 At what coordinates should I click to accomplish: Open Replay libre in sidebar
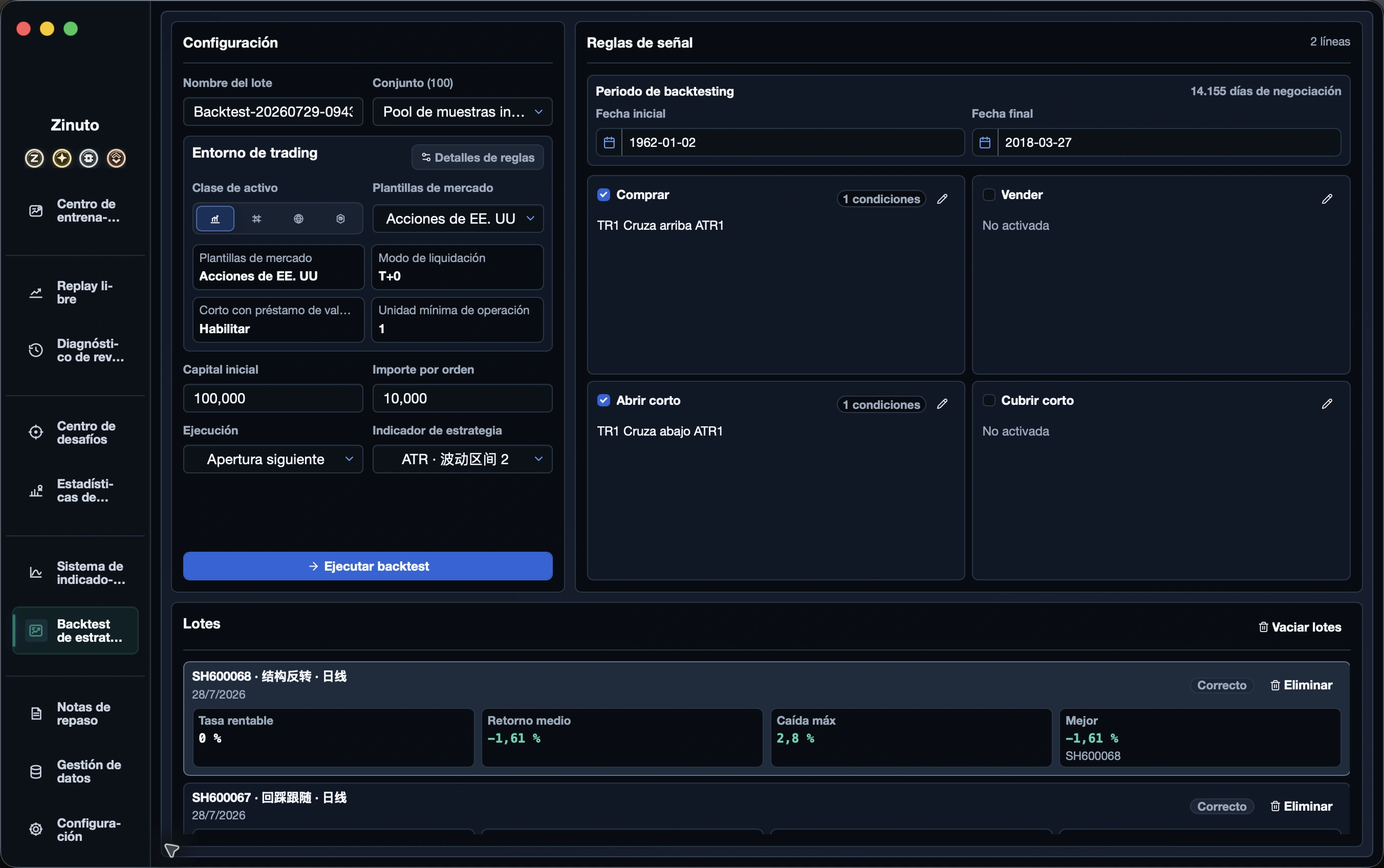pos(75,293)
